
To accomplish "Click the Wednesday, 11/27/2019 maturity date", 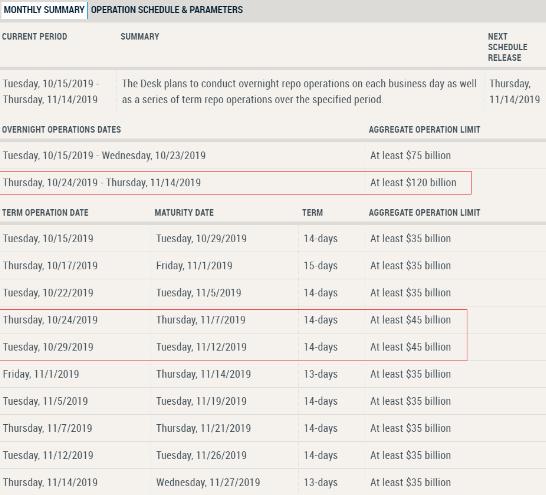I will [208, 482].
